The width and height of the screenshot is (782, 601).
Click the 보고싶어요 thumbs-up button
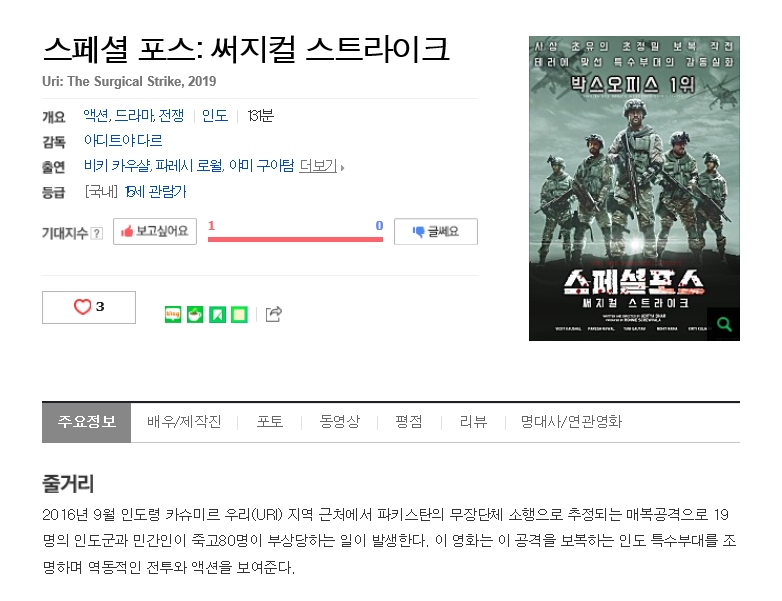tap(155, 231)
